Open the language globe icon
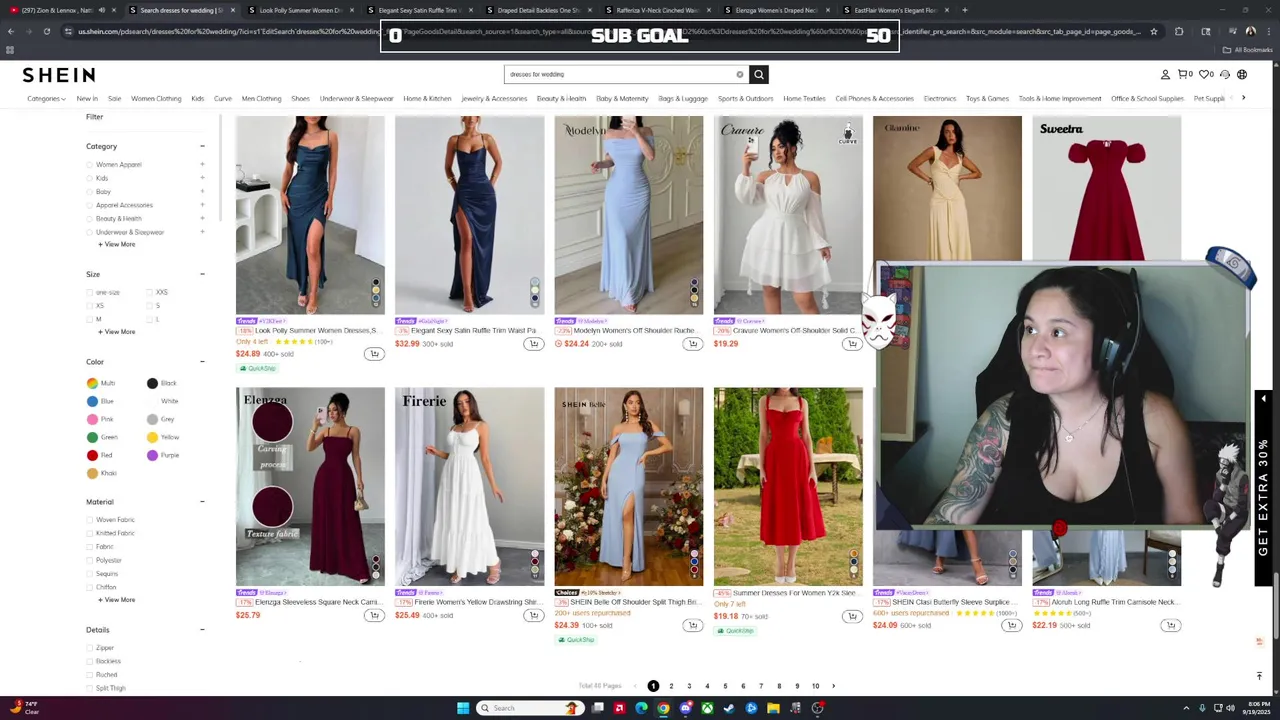1280x720 pixels. (1242, 74)
